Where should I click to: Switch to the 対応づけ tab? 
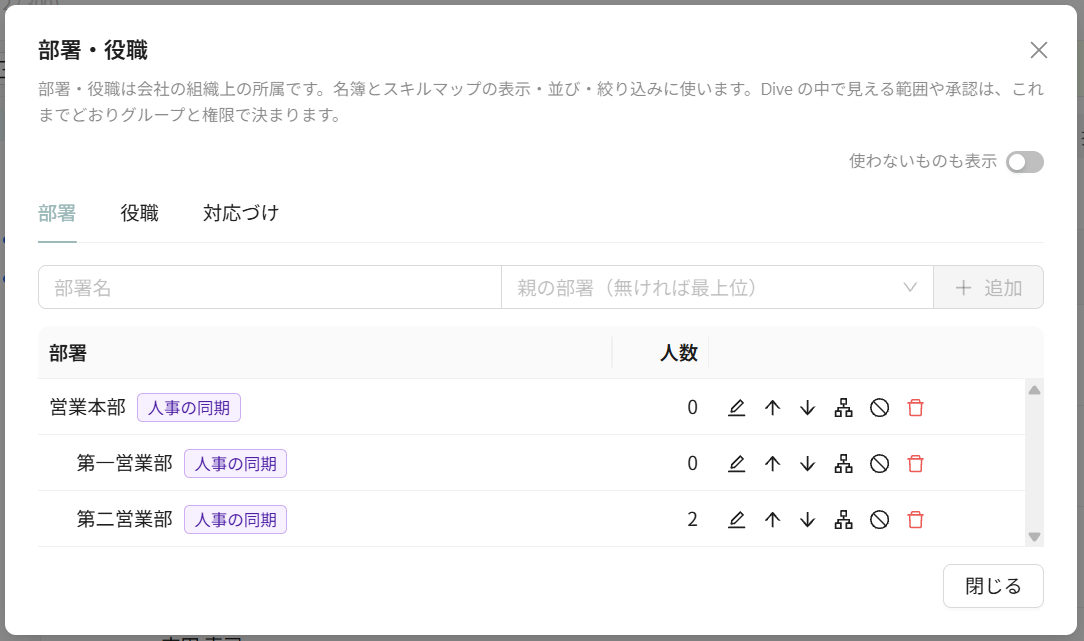tap(241, 213)
